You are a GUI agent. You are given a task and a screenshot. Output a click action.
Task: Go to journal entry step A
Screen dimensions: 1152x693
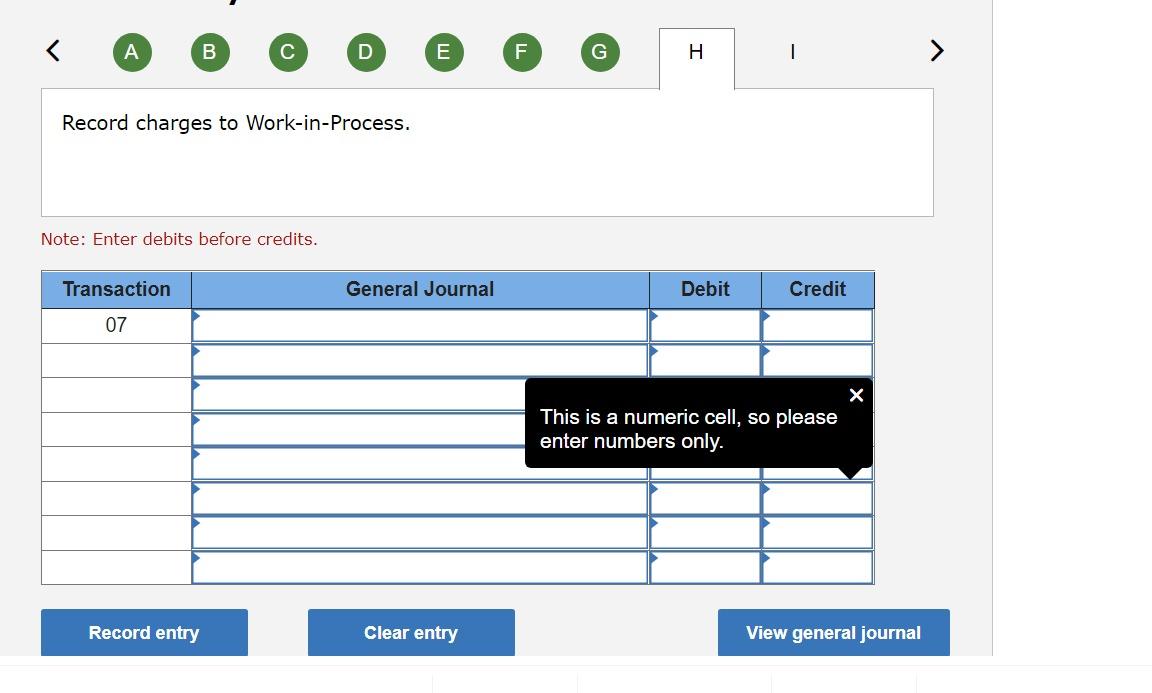(x=132, y=52)
